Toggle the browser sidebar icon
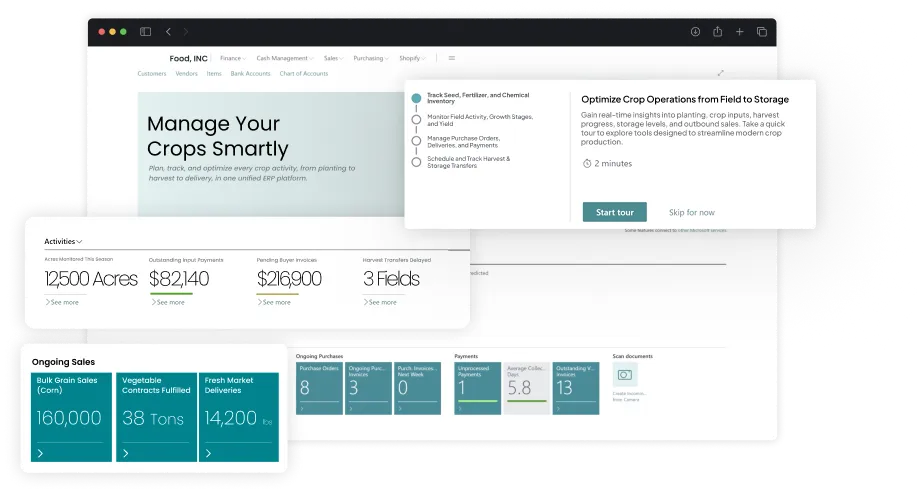Image resolution: width=919 pixels, height=493 pixels. point(145,32)
